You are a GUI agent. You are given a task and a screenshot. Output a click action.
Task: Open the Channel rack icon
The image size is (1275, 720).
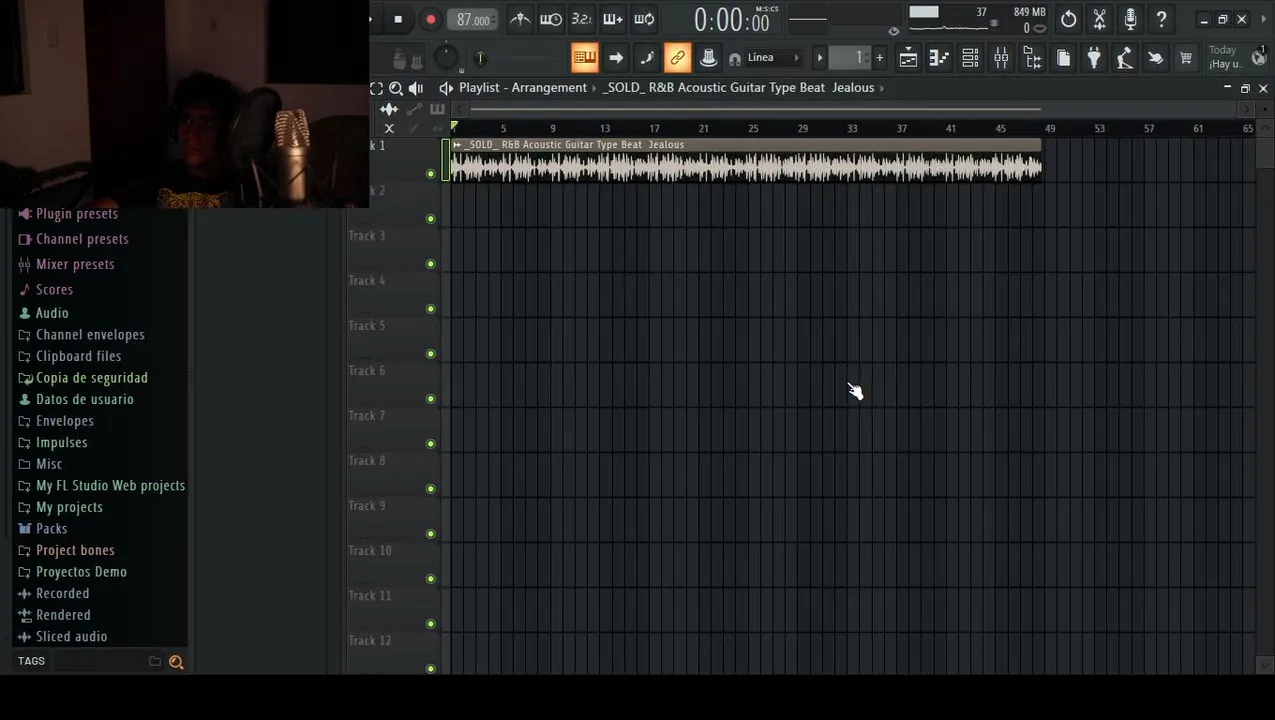(970, 59)
